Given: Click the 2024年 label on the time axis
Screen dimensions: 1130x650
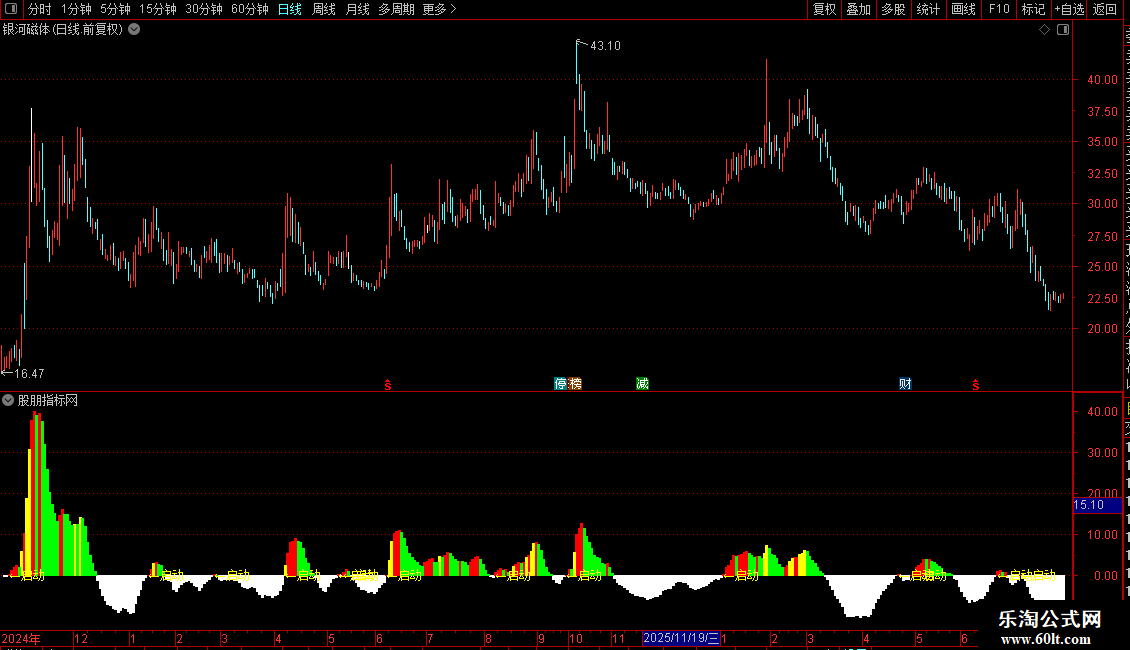Looking at the screenshot, I should pyautogui.click(x=21, y=638).
